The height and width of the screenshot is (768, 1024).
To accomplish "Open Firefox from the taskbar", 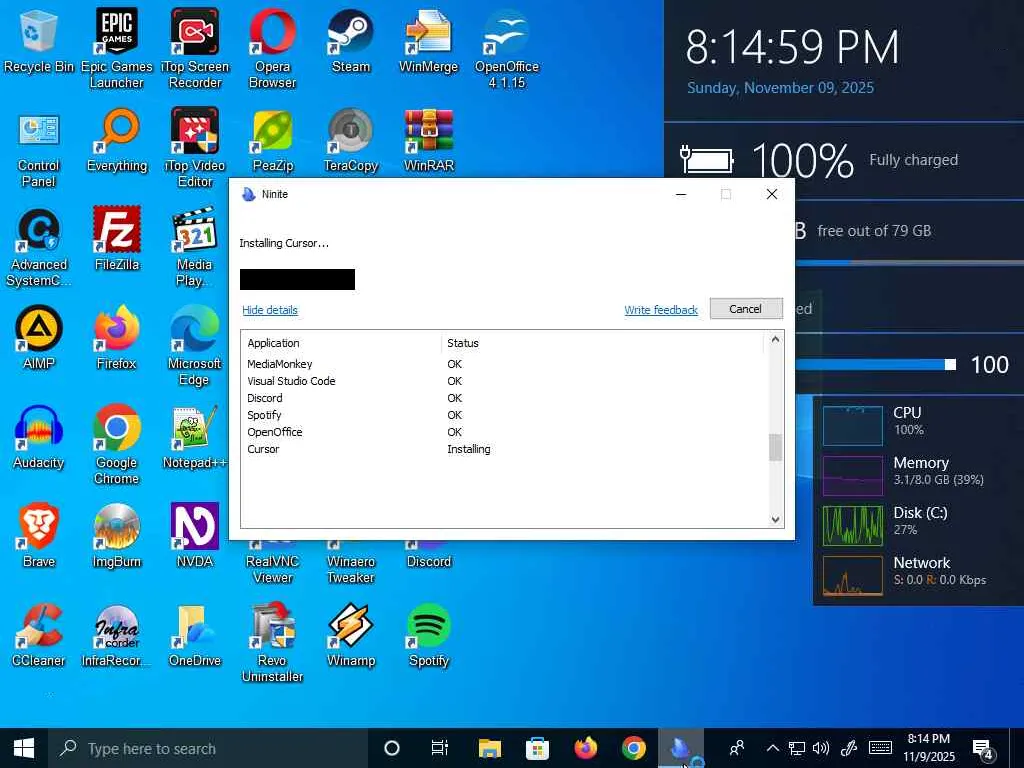I will click(x=586, y=748).
